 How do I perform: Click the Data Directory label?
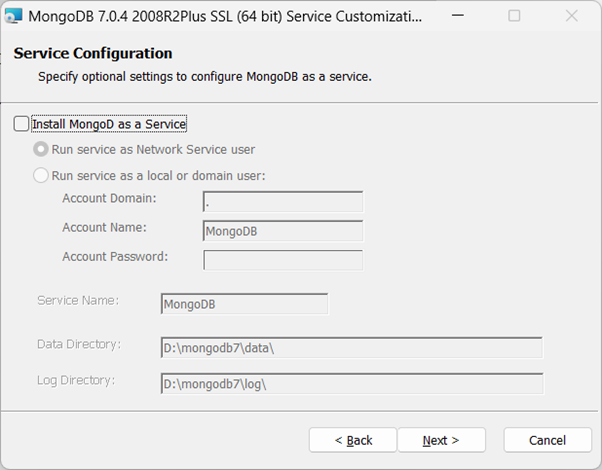pyautogui.click(x=79, y=344)
